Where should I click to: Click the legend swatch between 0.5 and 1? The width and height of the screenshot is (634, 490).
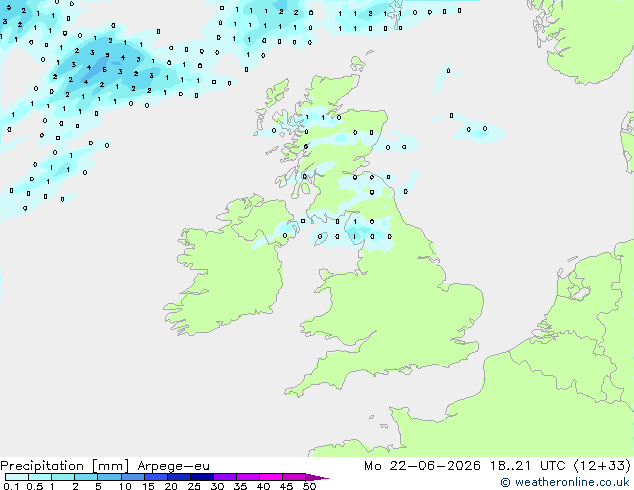40,477
